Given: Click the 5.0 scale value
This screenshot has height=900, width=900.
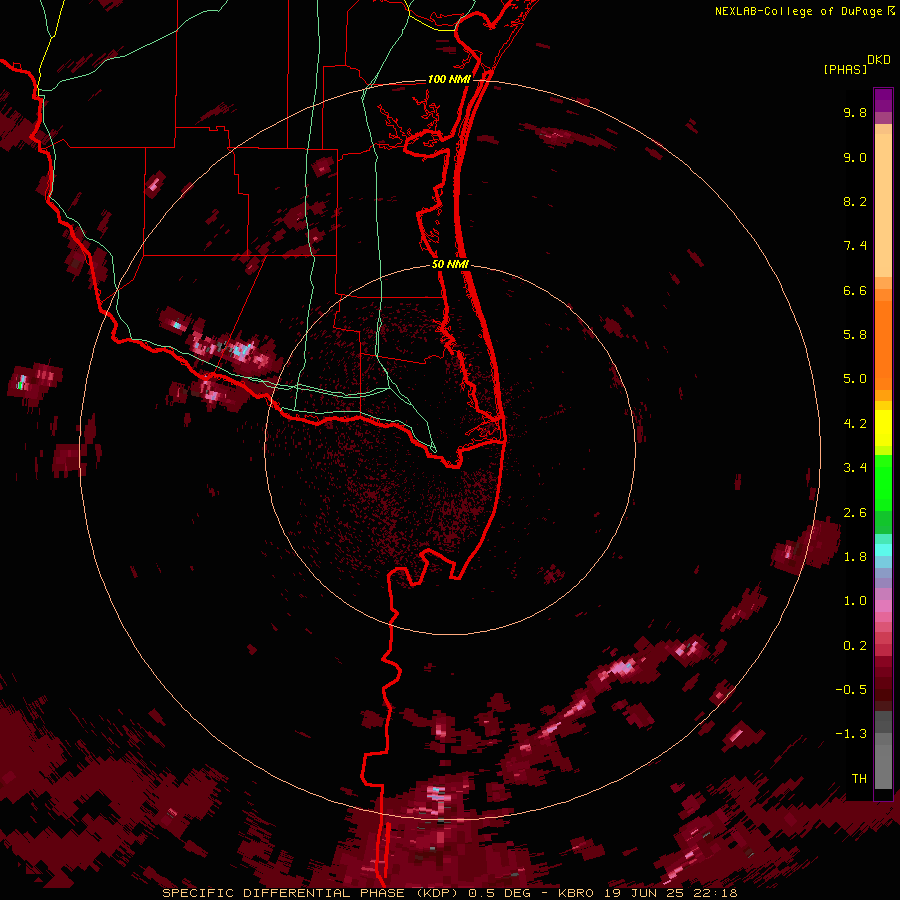Looking at the screenshot, I should click(855, 379).
